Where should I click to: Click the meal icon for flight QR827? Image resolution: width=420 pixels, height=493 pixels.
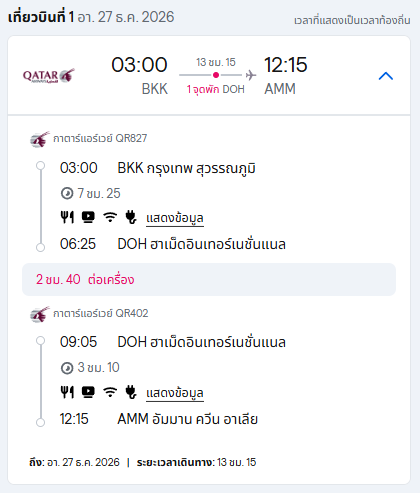[67, 217]
